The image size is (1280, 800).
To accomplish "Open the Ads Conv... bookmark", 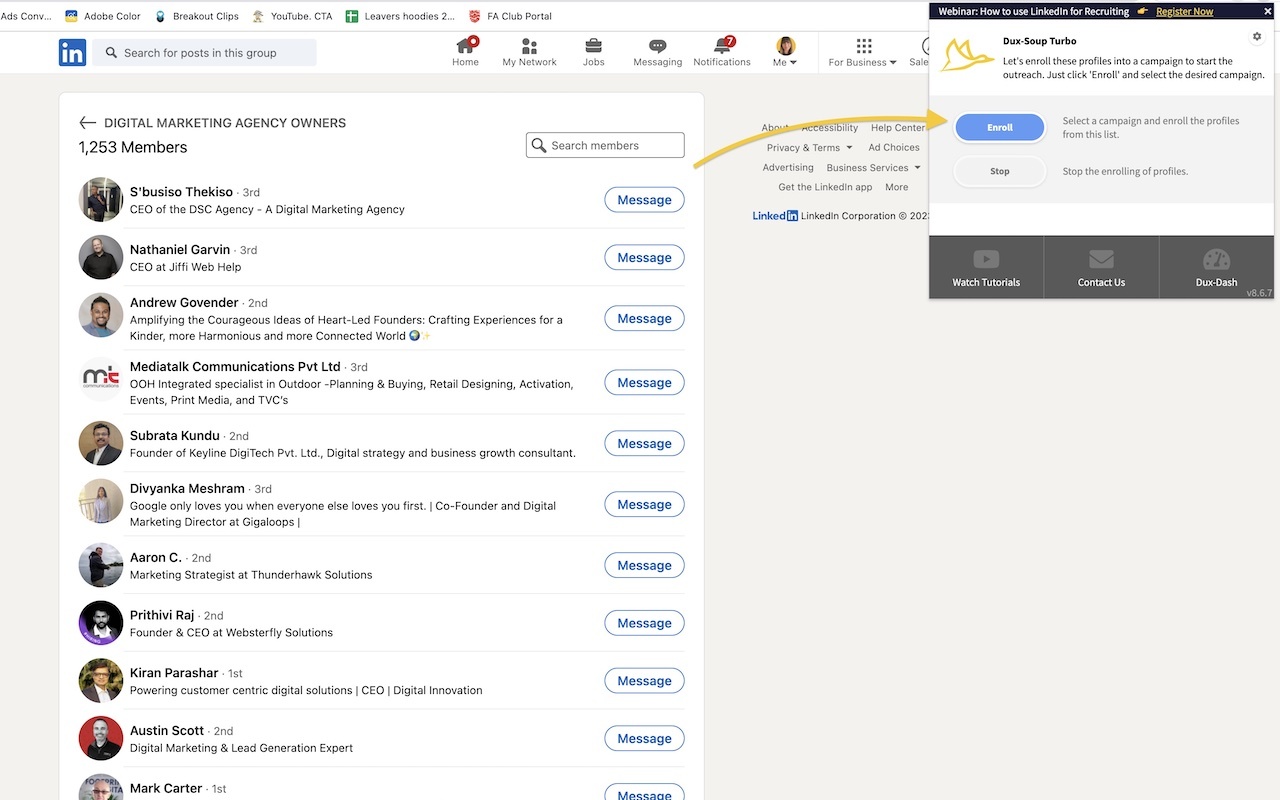I will tap(26, 16).
